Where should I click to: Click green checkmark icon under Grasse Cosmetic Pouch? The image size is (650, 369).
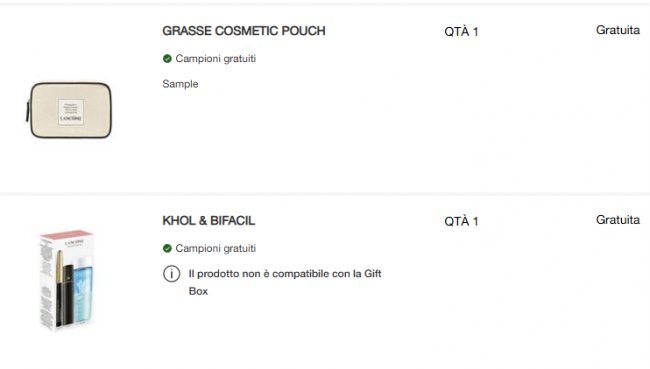[167, 59]
